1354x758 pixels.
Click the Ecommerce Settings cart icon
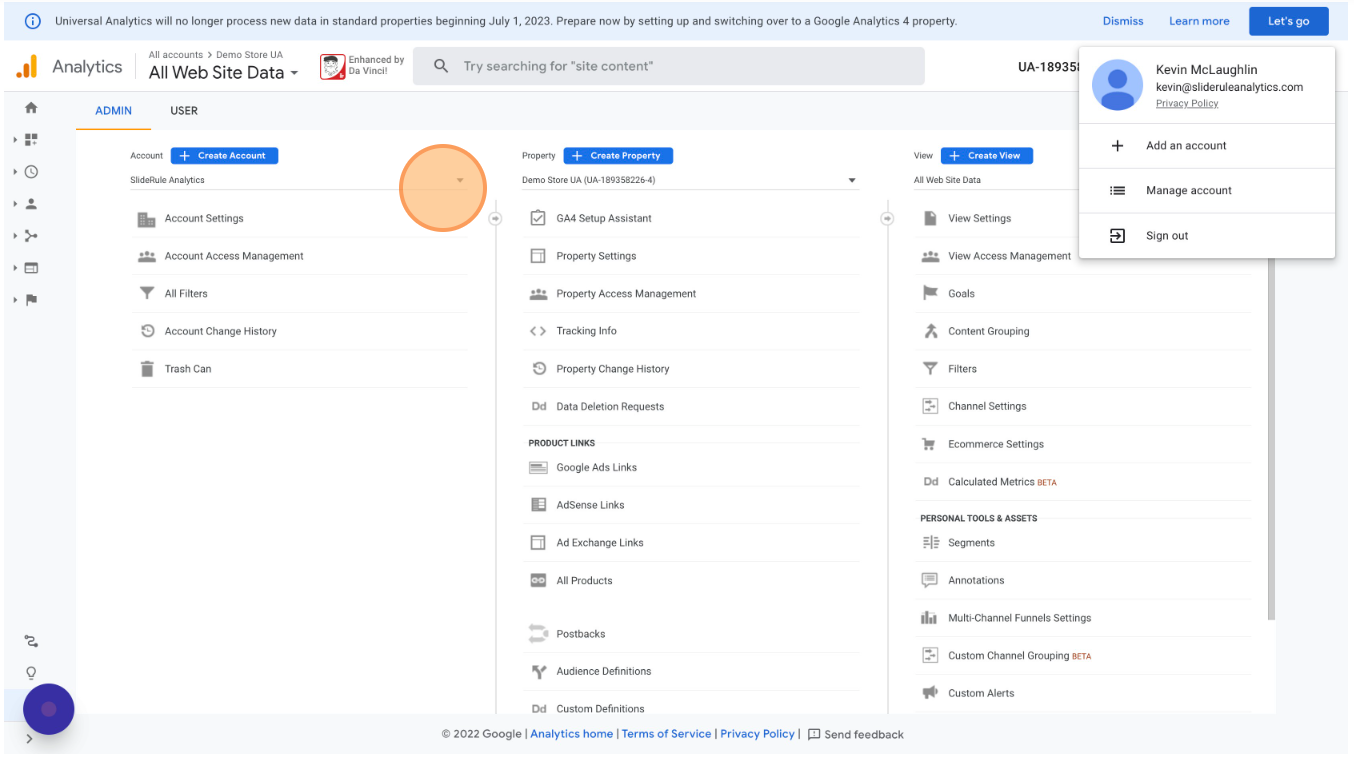[930, 444]
